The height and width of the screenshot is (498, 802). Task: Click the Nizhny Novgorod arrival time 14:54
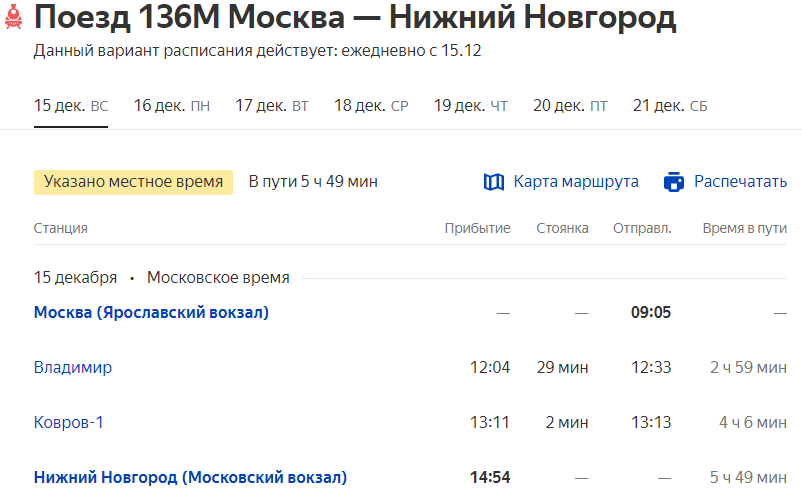[x=490, y=477]
